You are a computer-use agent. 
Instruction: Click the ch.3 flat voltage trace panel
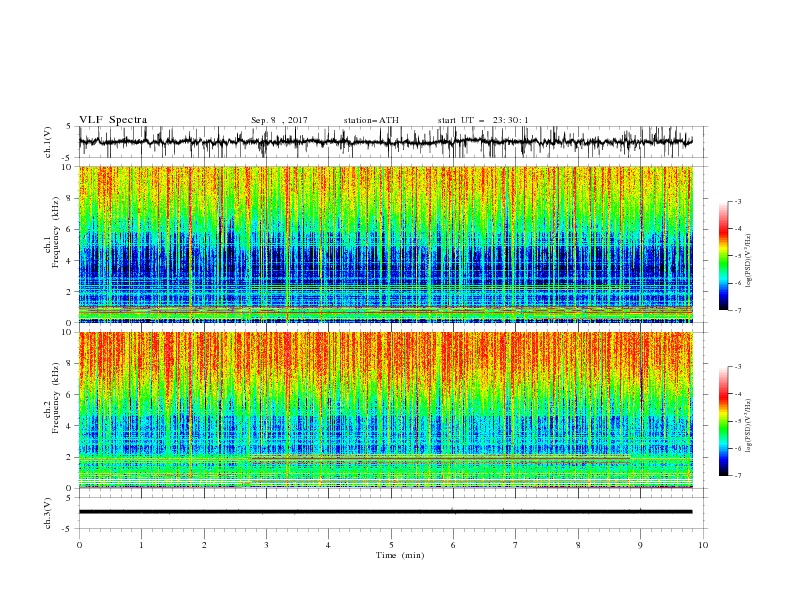coord(393,513)
